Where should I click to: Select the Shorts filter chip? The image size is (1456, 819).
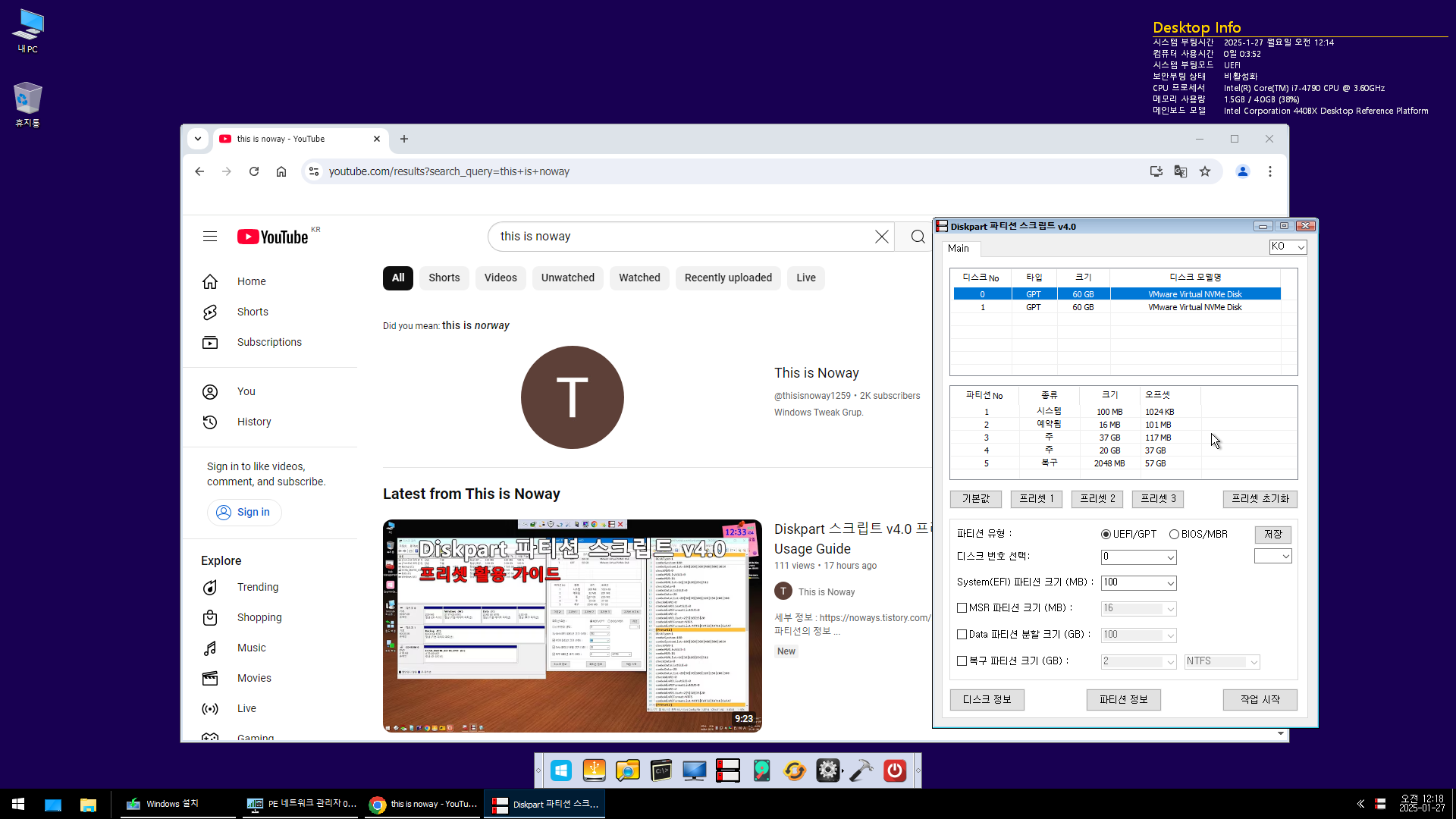click(444, 278)
